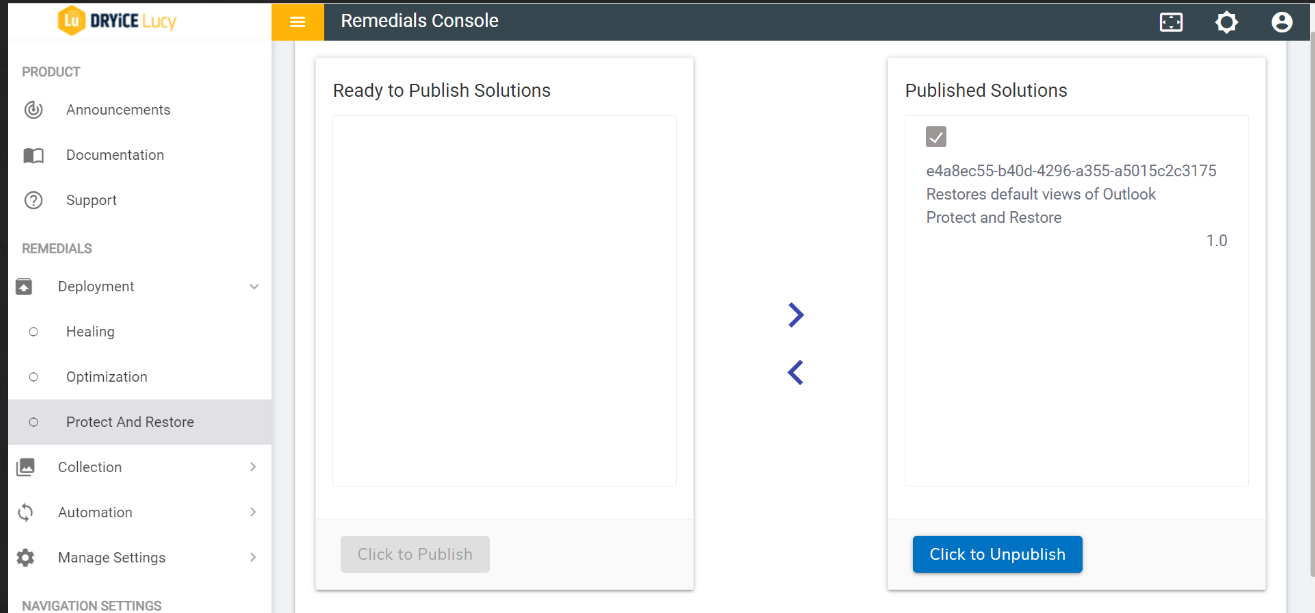Open the user account profile icon
1315x613 pixels.
tap(1282, 21)
